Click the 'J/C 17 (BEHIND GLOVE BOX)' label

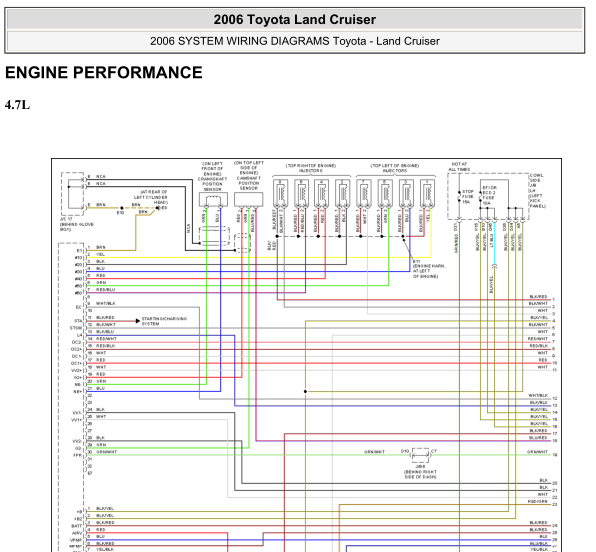click(76, 224)
